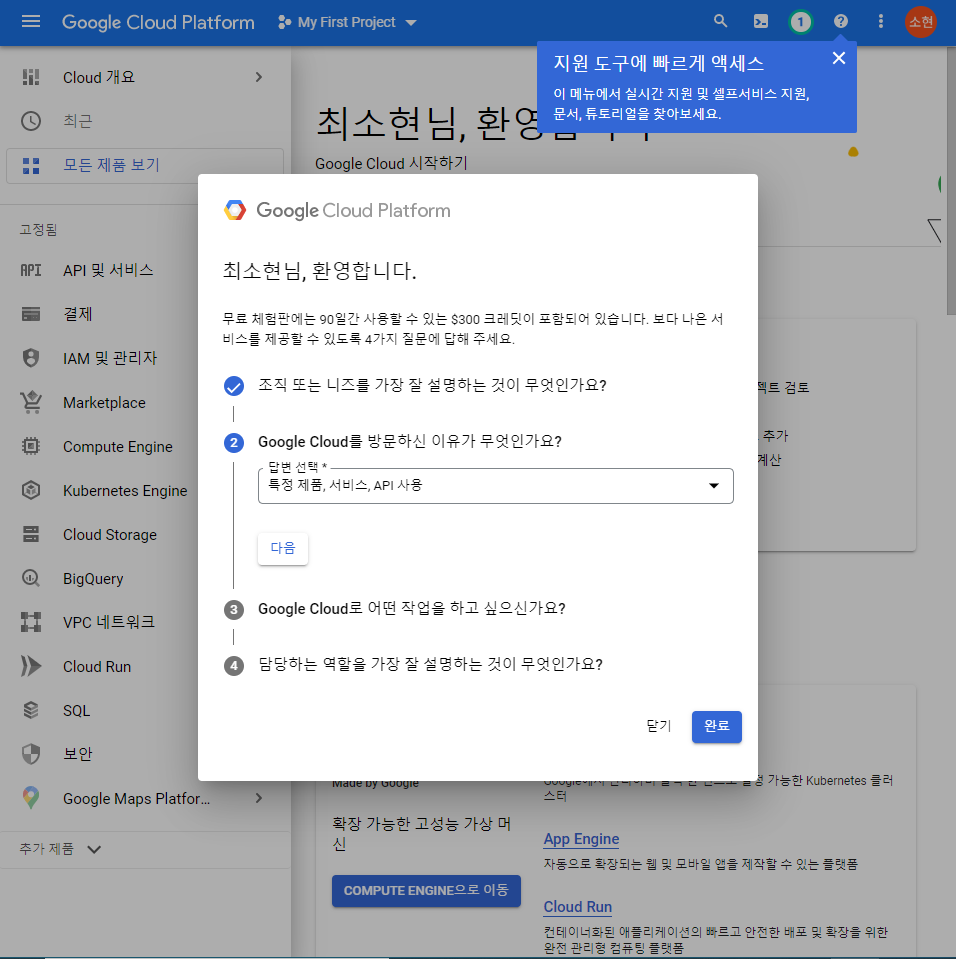Open the App Engine link
The image size is (956, 959).
coord(581,839)
